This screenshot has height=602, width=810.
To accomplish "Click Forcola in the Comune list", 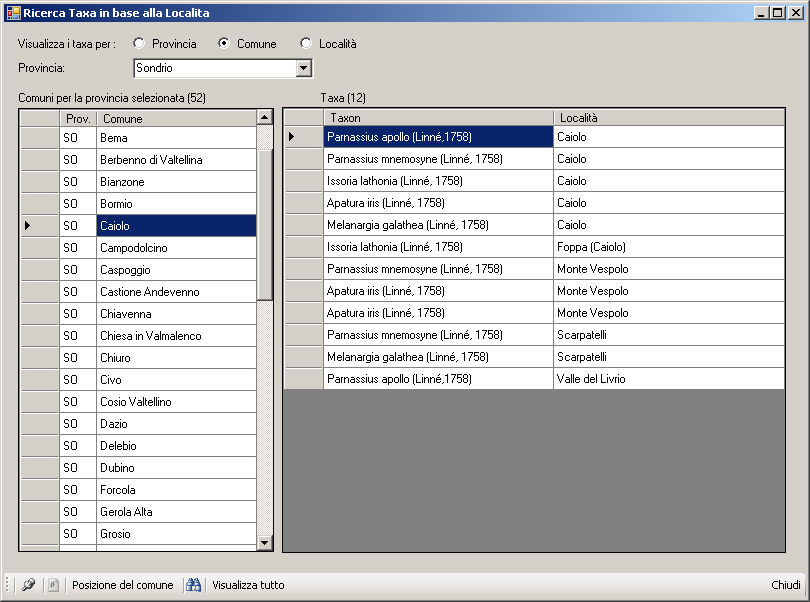I will 176,489.
